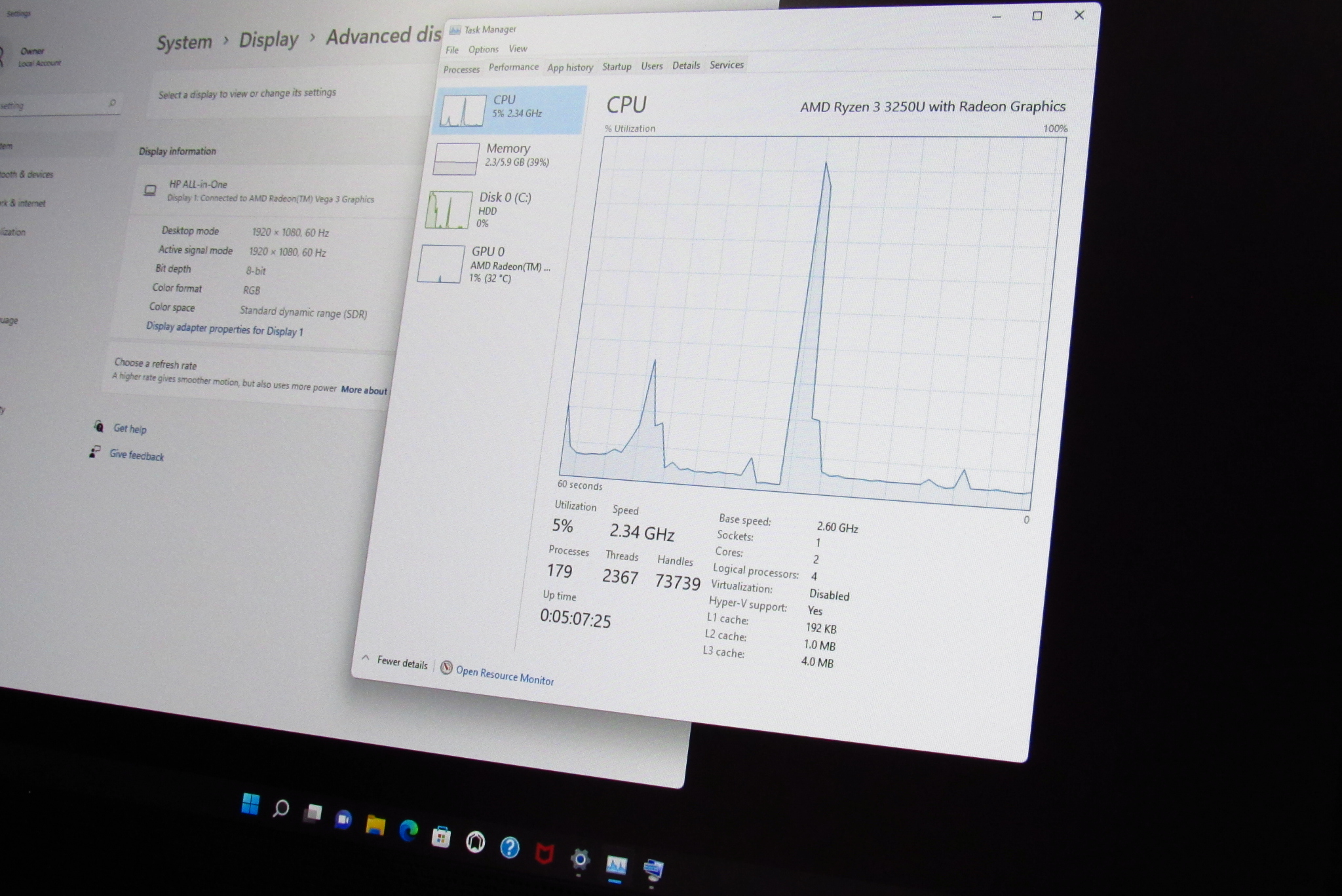Select the Memory graph thumbnail

coord(456,159)
